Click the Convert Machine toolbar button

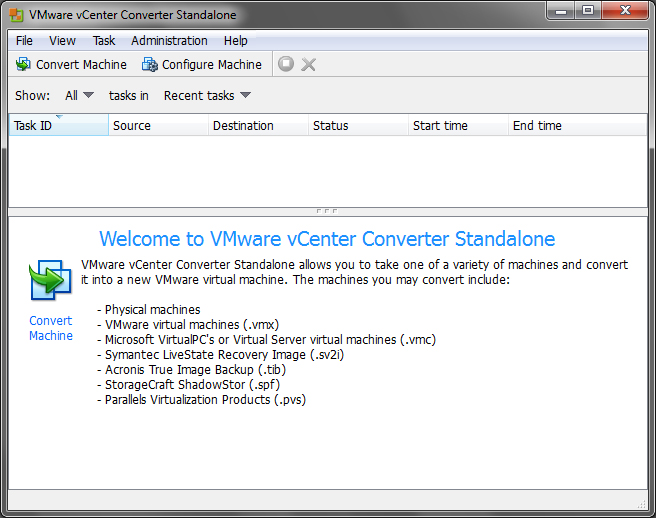pos(71,64)
